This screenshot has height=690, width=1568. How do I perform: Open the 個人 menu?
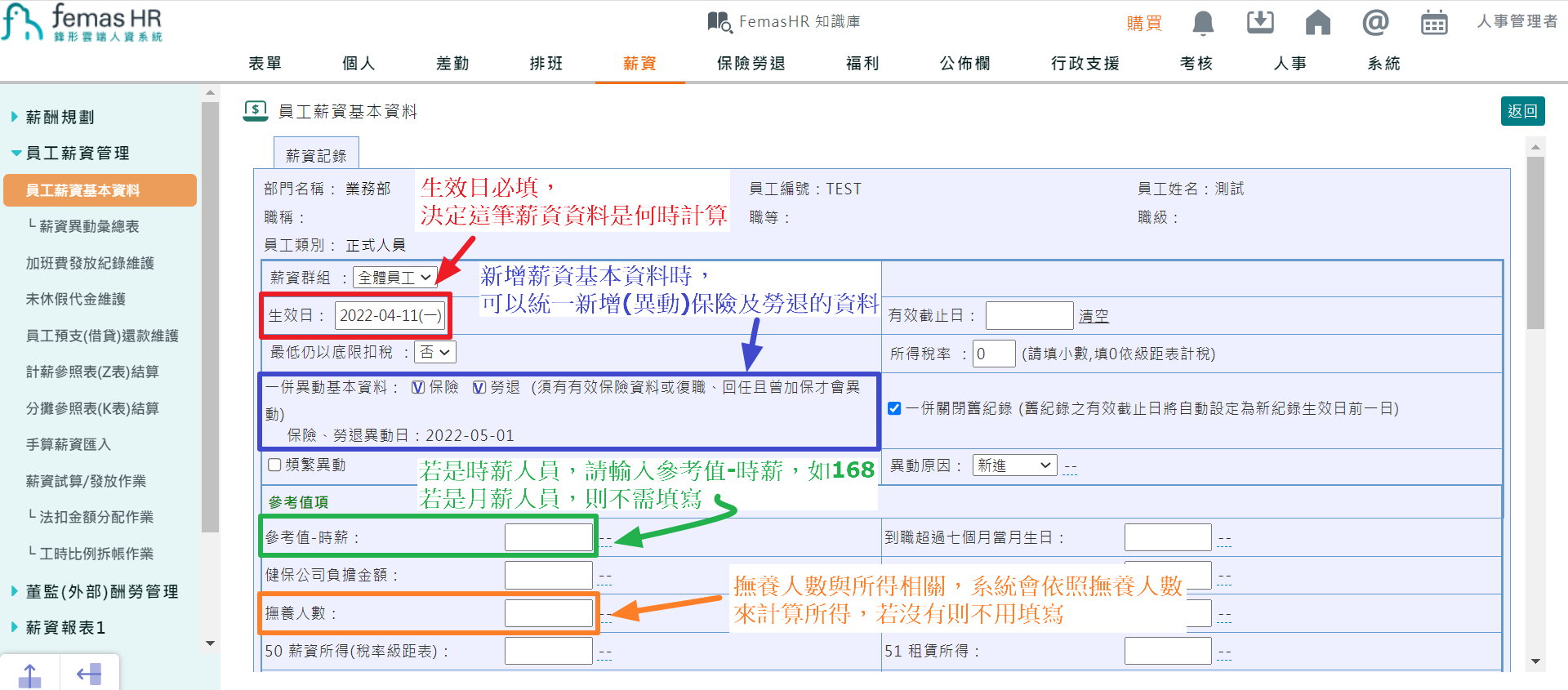[359, 64]
